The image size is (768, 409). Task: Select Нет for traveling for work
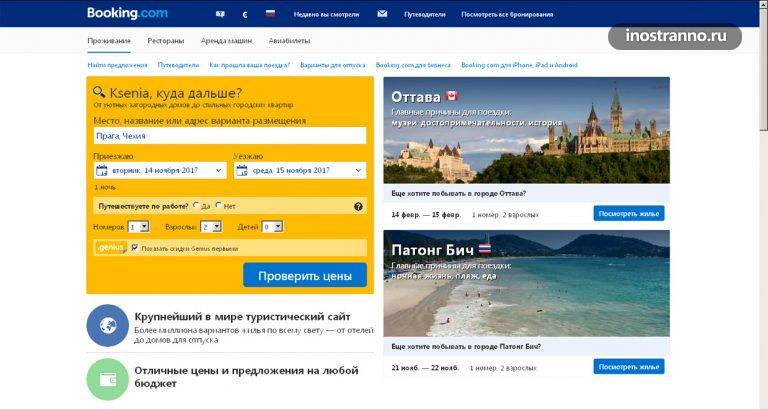tap(218, 205)
